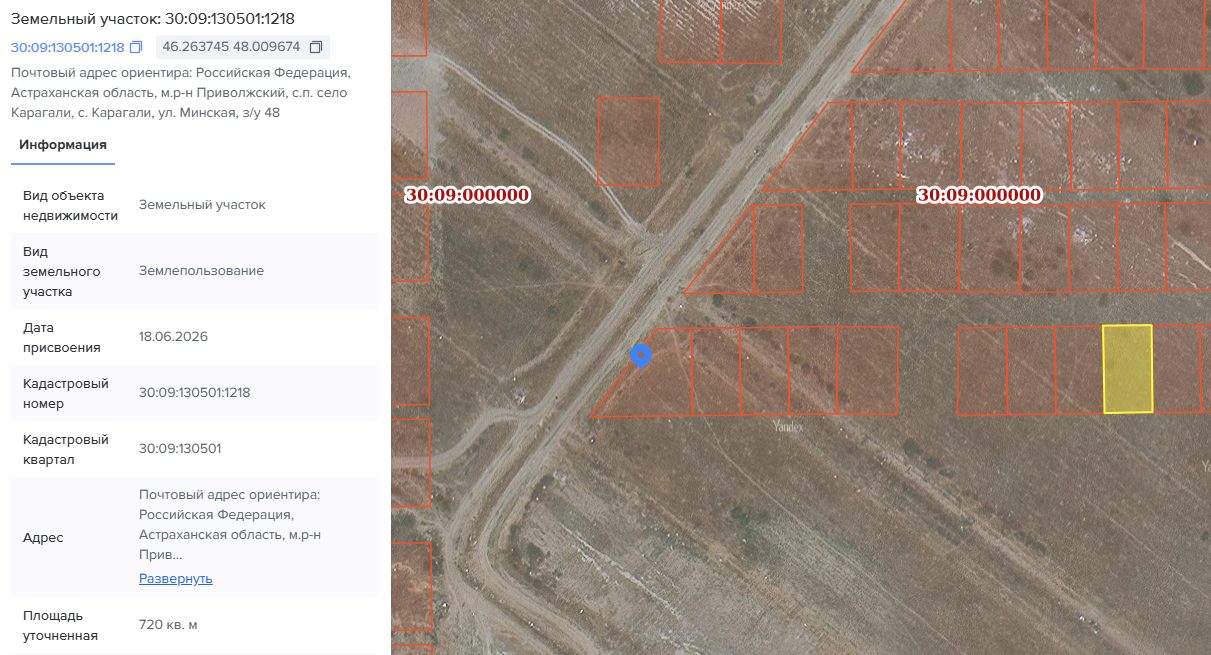This screenshot has height=655, width=1211.
Task: Expand address via Развернуть link
Action: 176,579
